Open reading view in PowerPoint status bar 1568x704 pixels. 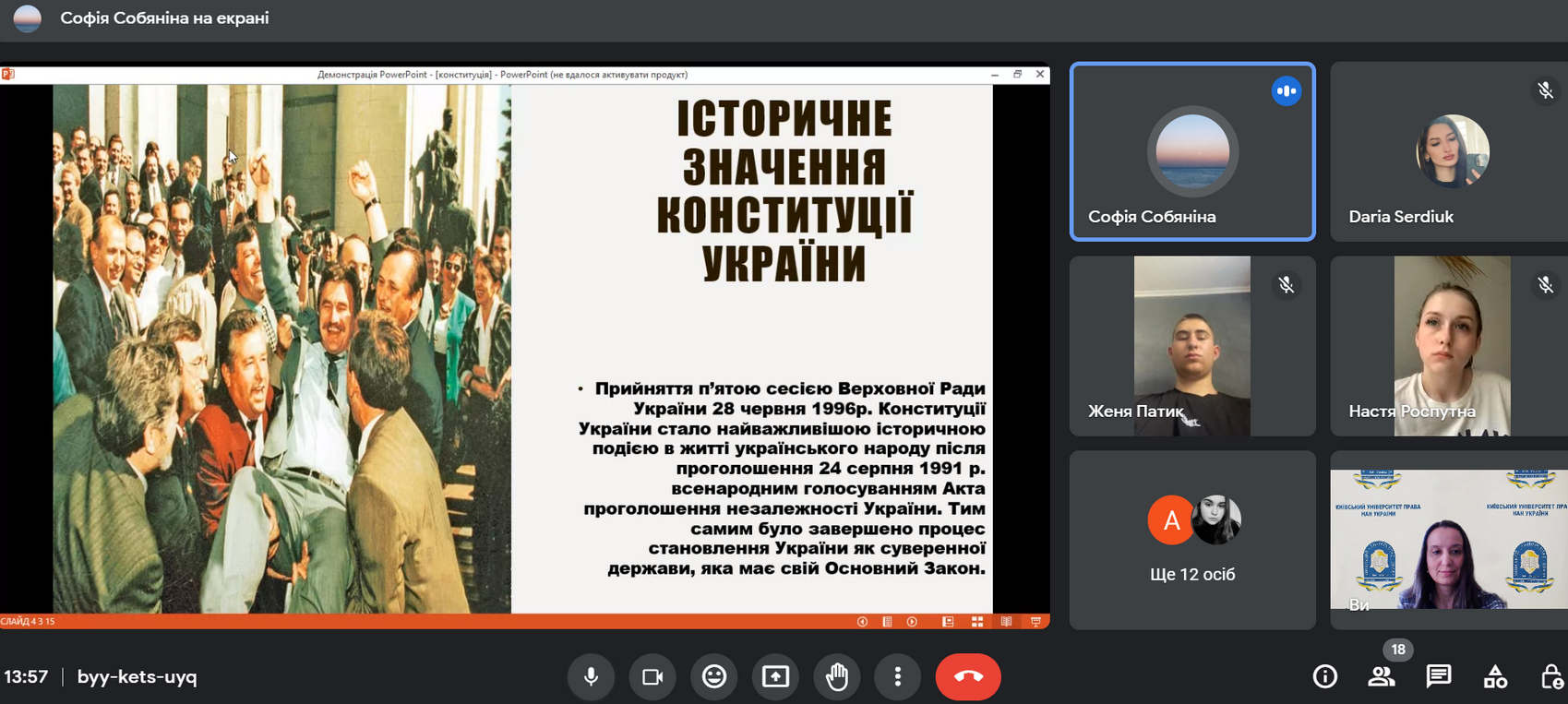click(1006, 622)
